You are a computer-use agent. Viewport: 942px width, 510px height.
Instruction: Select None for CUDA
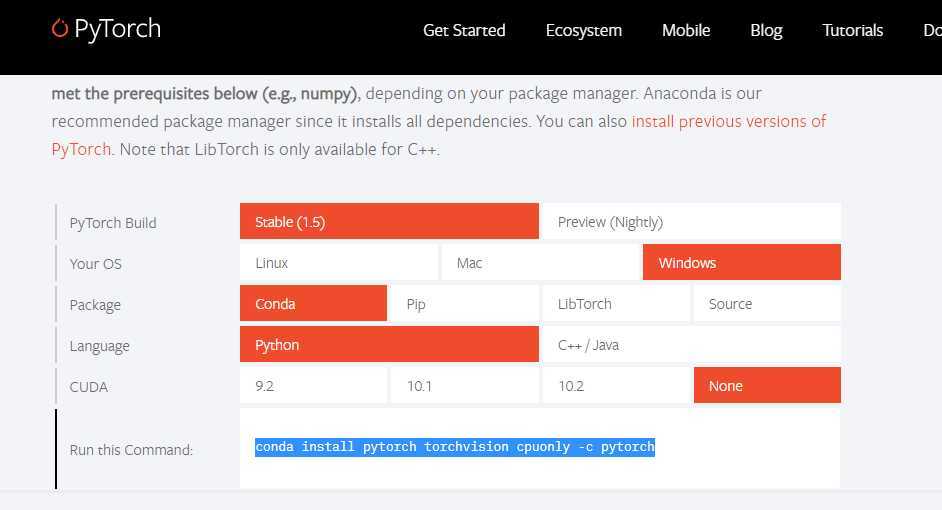[767, 385]
